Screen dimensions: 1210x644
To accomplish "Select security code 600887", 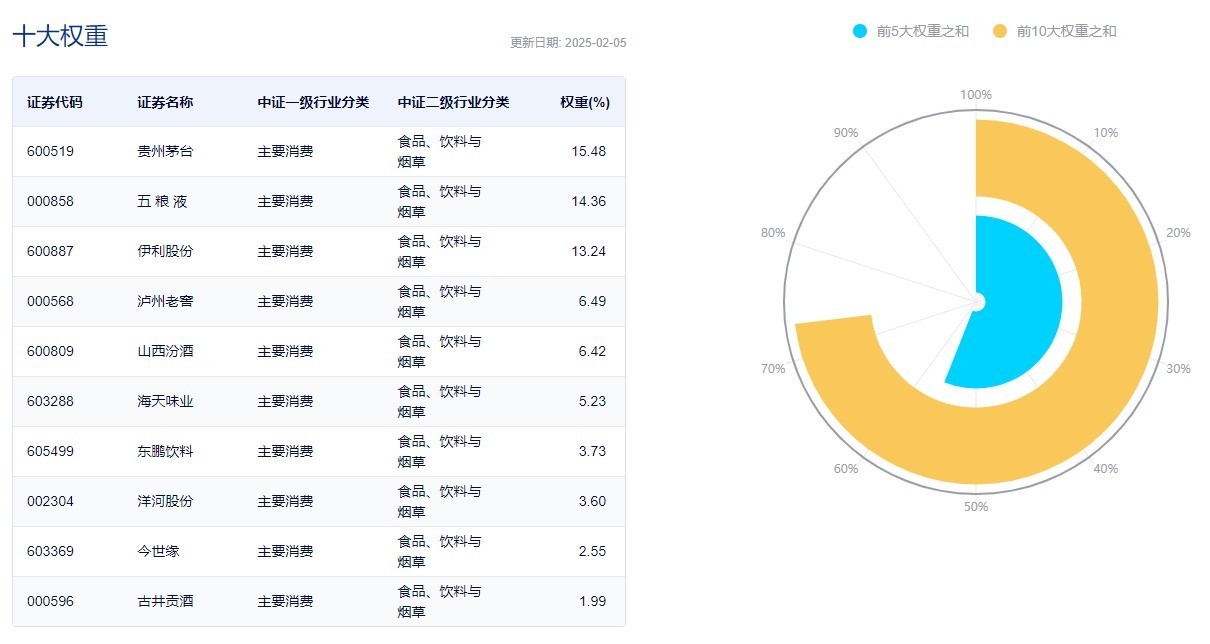I will click(x=50, y=251).
